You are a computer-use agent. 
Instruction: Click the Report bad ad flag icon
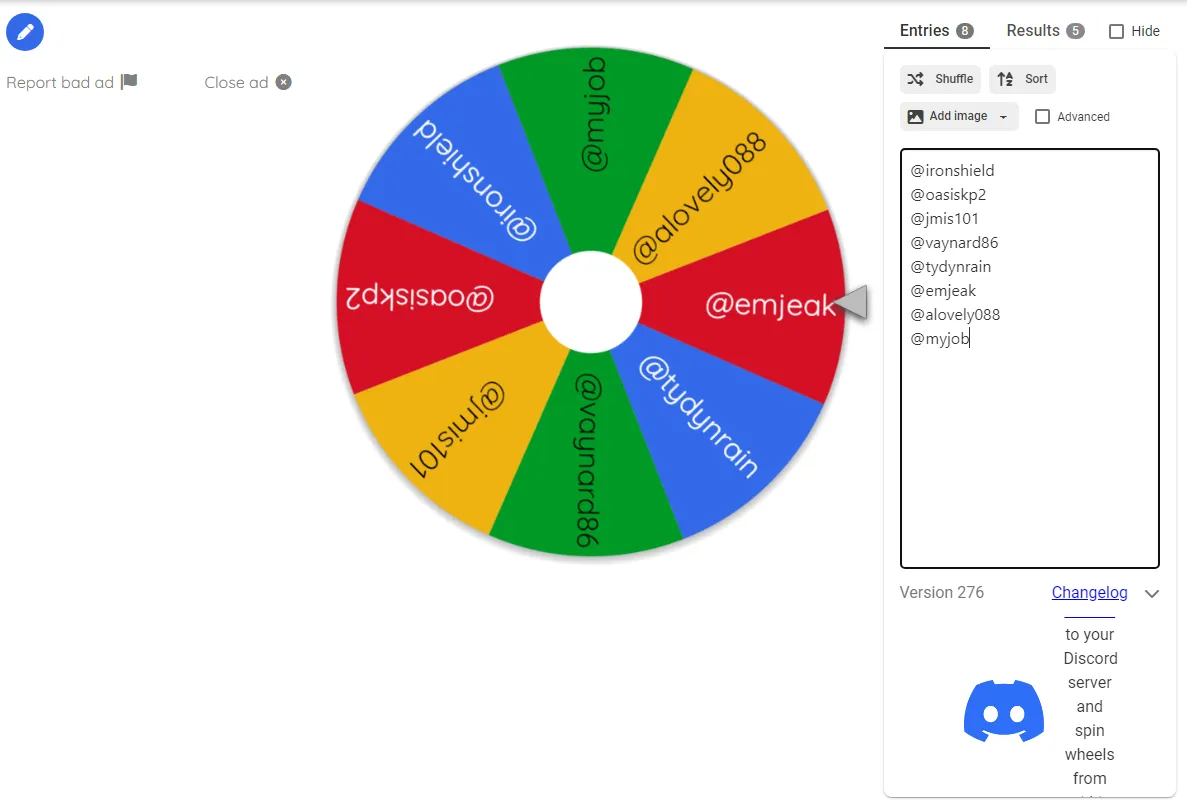pos(129,81)
